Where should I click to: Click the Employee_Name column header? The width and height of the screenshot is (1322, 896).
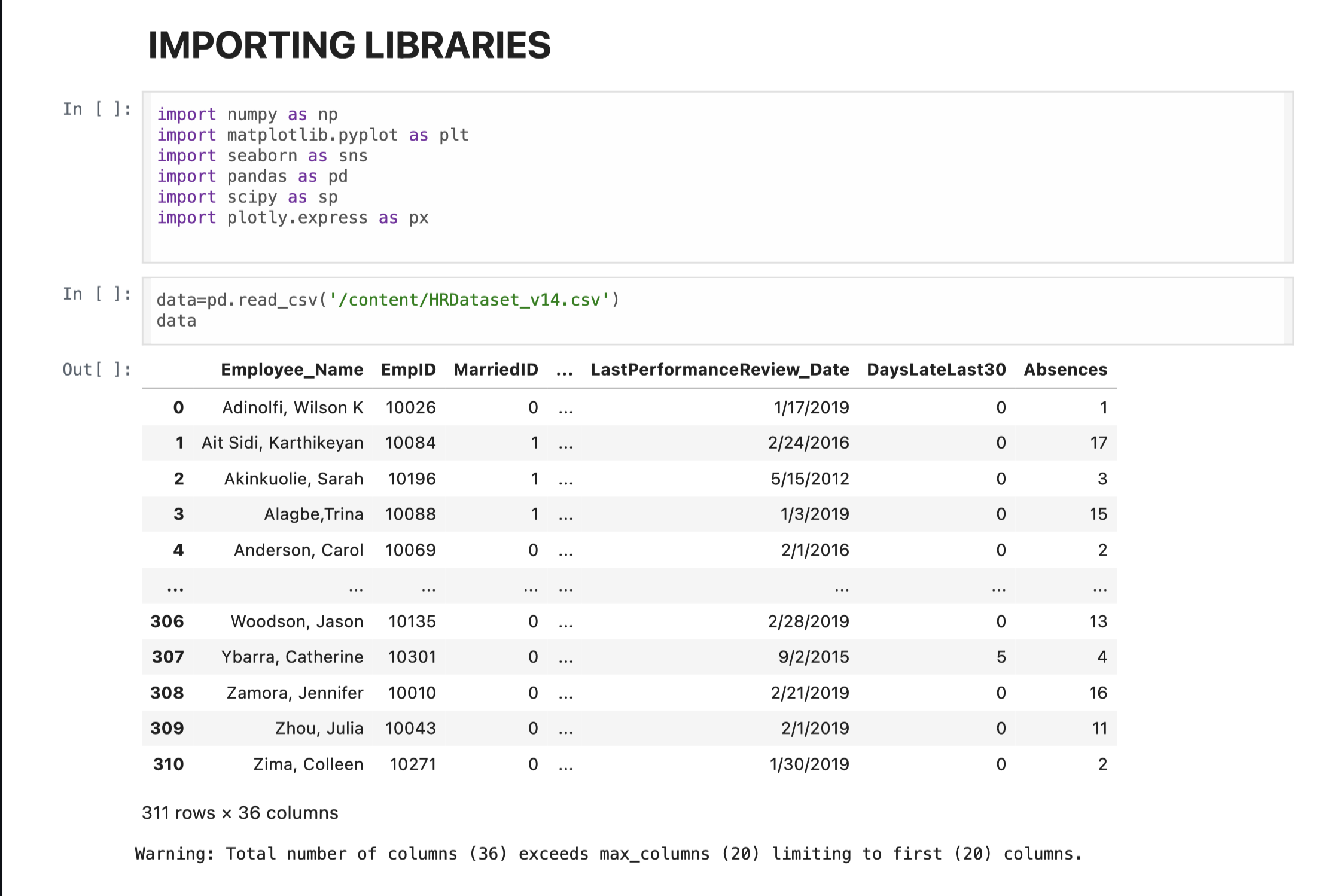(x=292, y=370)
